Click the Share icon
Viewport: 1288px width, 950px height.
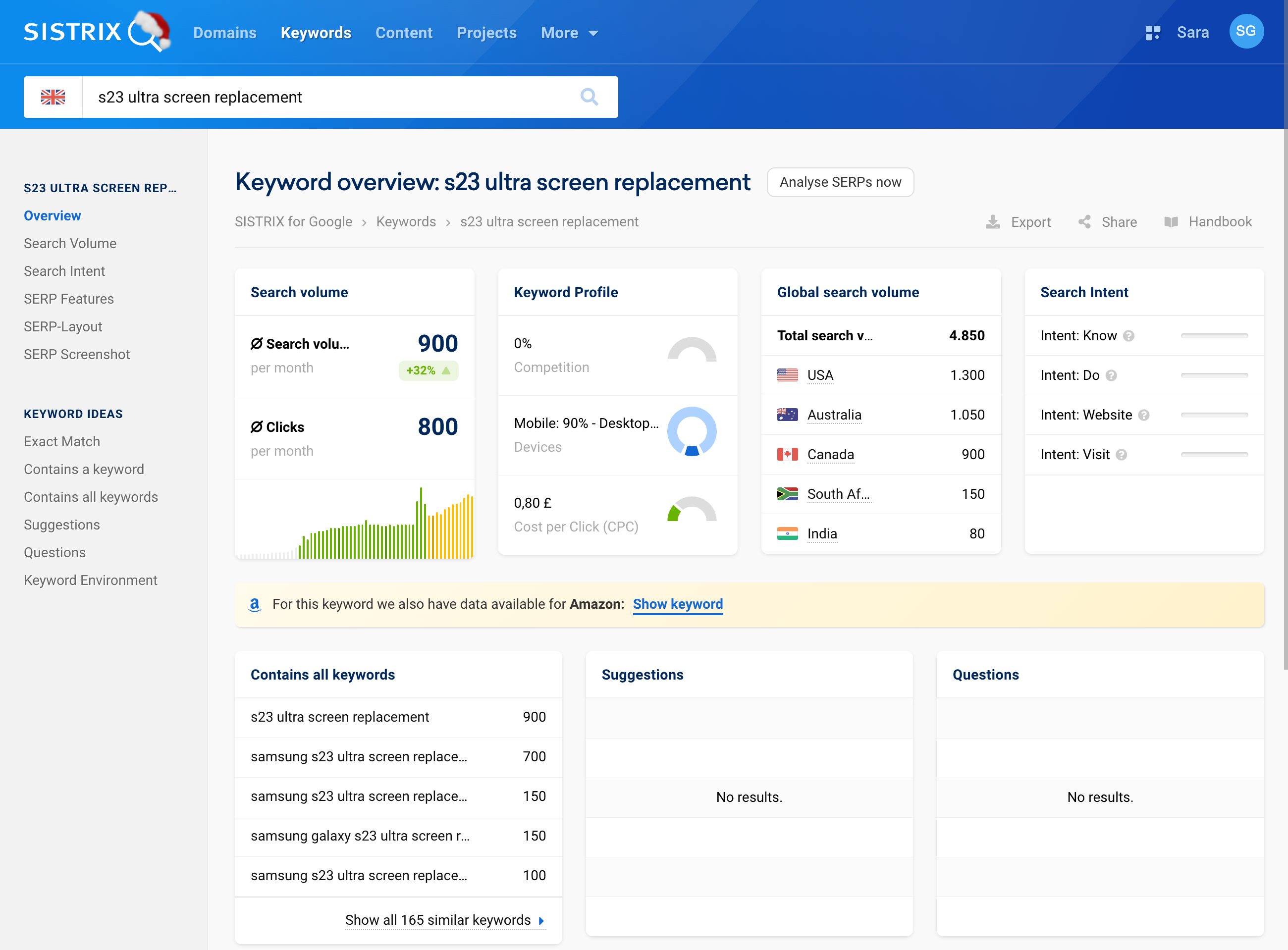[x=1084, y=222]
